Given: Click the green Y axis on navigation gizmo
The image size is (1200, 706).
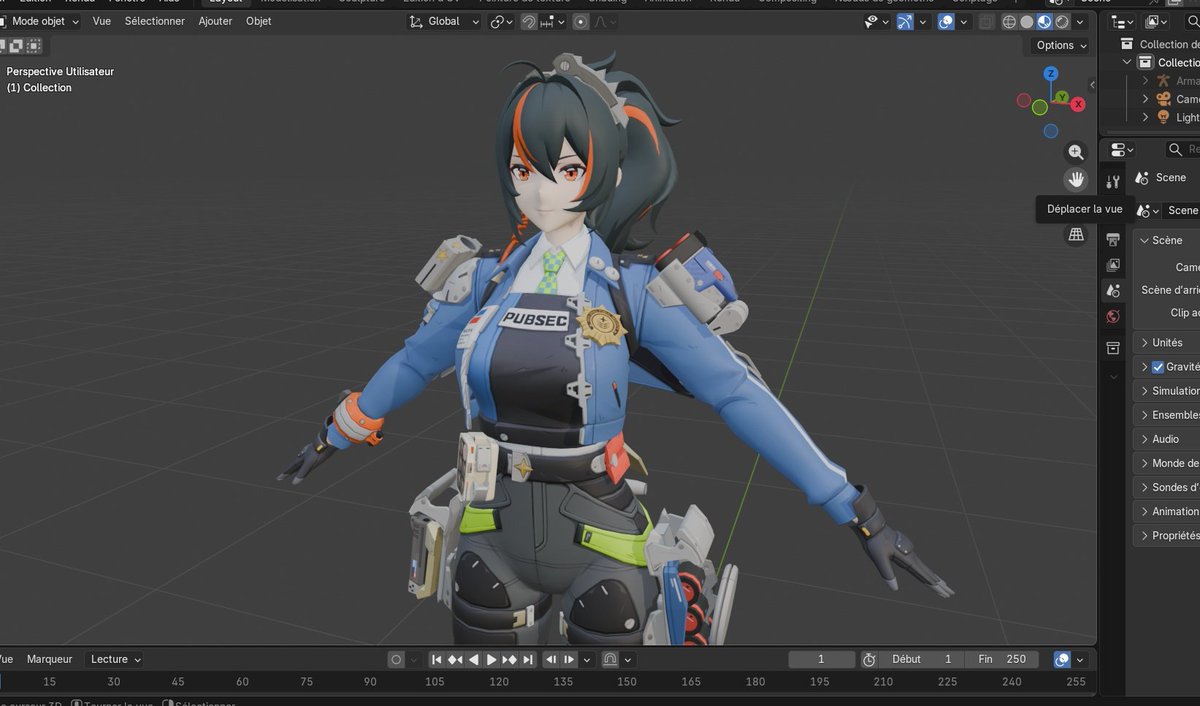Looking at the screenshot, I should 1062,97.
